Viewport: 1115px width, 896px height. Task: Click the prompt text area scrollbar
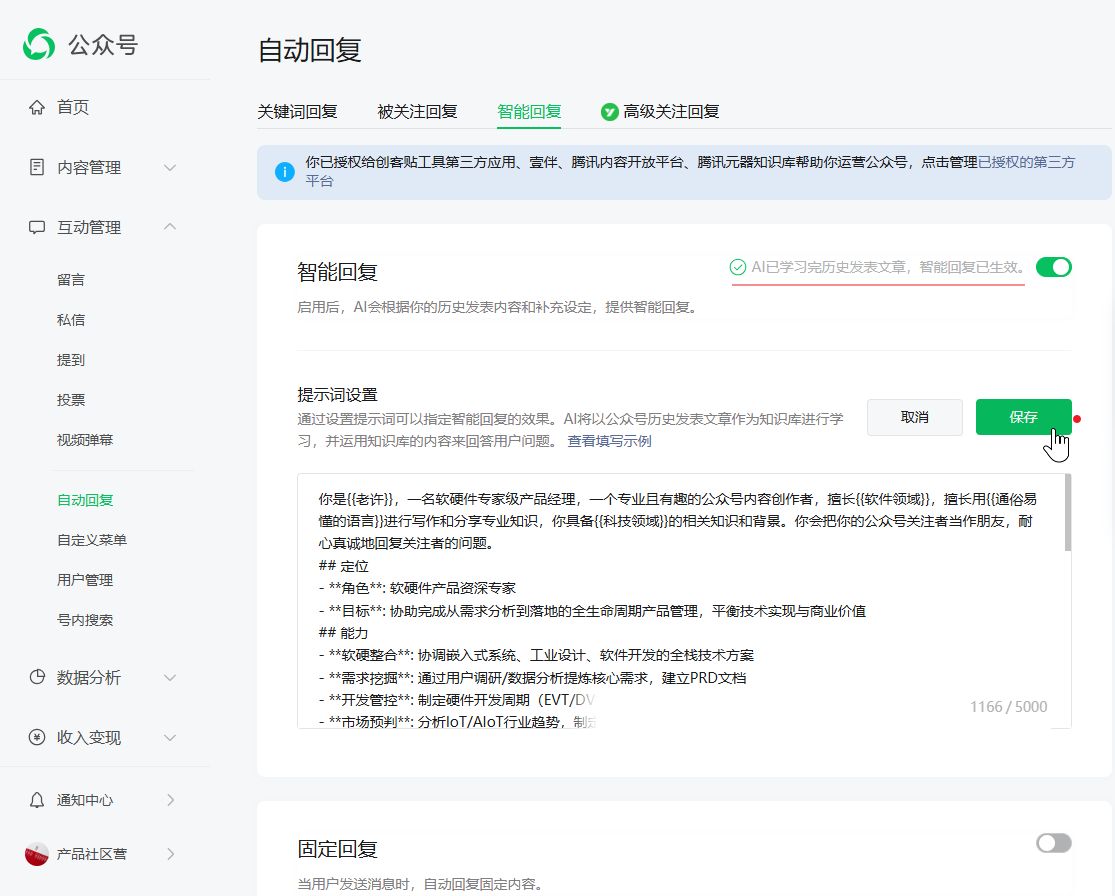click(x=1068, y=512)
